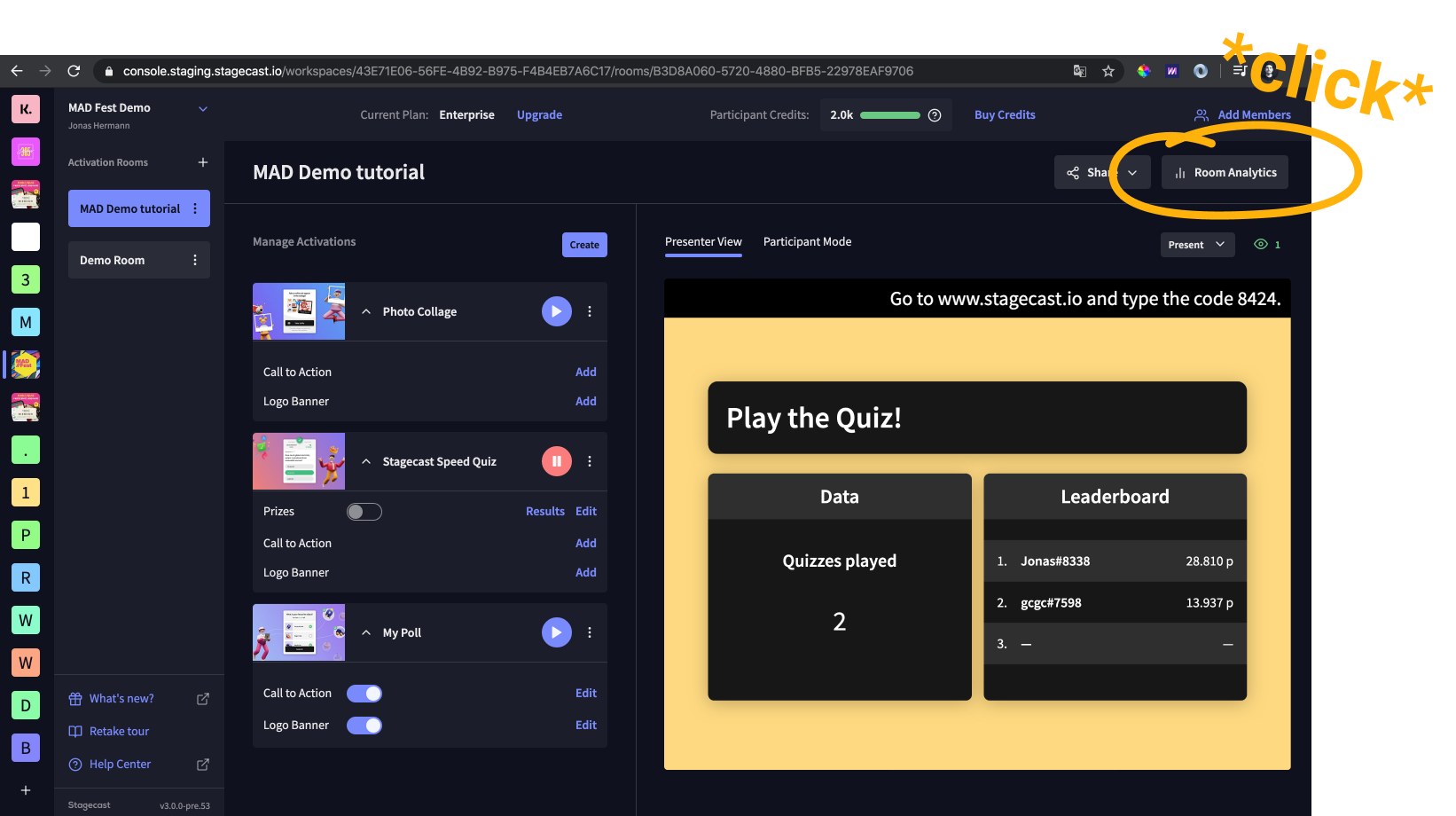Screen dimensions: 1456x816
Task: Reload the page using the refresh icon
Action: coord(74,71)
